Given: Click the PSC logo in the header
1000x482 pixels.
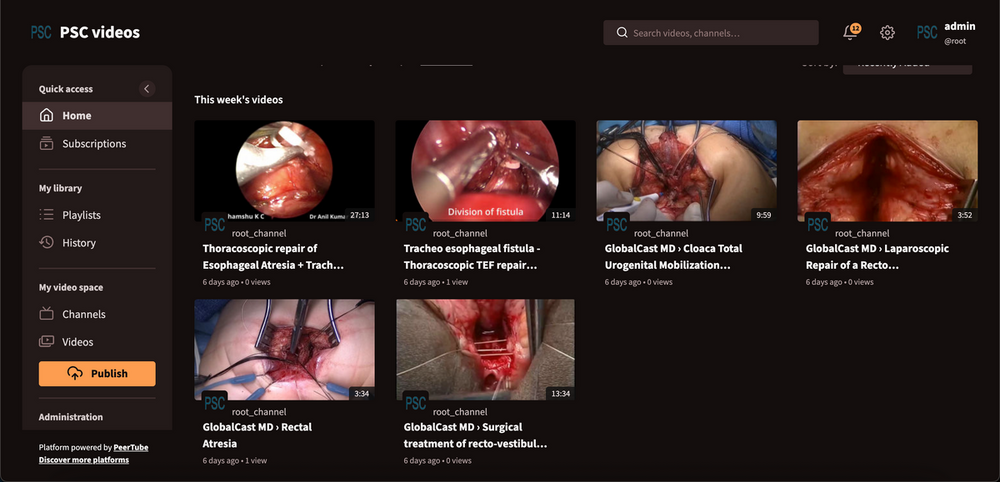Looking at the screenshot, I should click(x=41, y=33).
